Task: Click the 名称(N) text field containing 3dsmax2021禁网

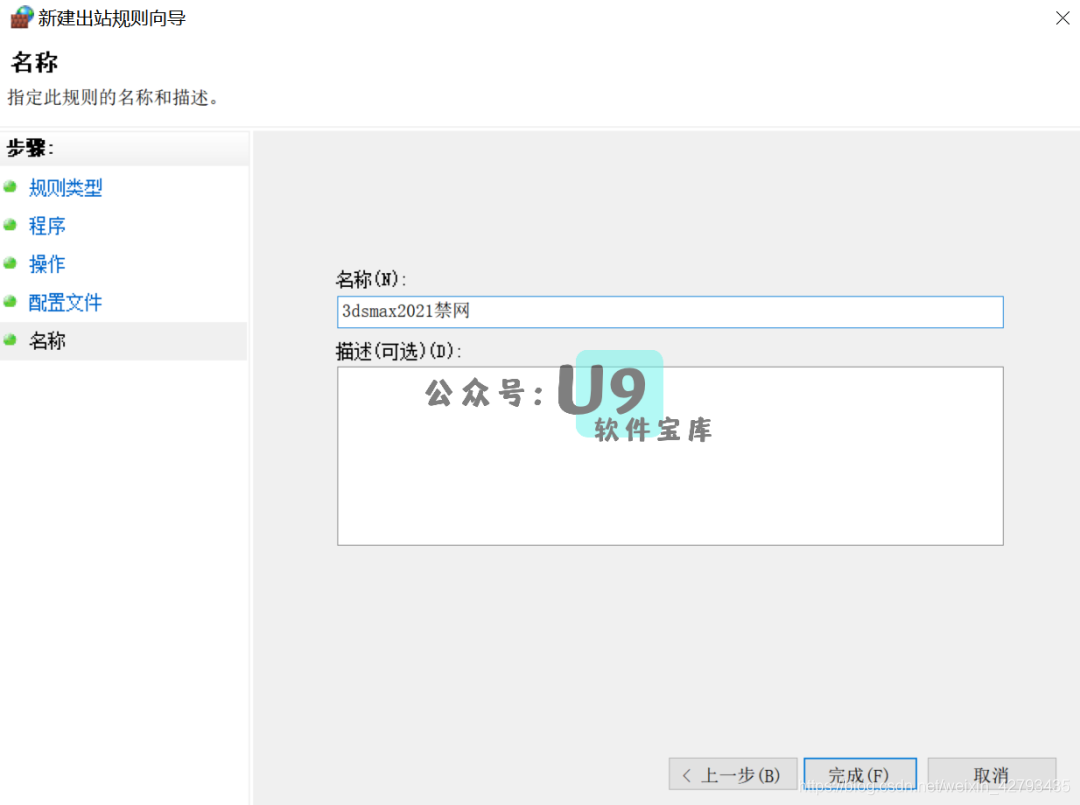Action: click(669, 311)
